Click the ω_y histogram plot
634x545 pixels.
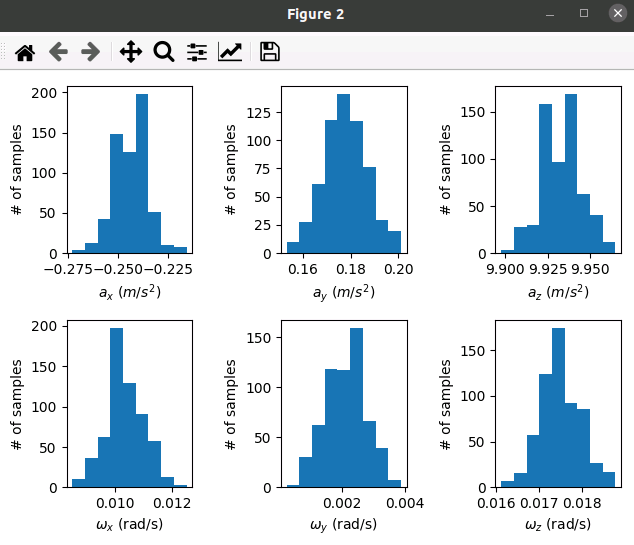click(344, 404)
